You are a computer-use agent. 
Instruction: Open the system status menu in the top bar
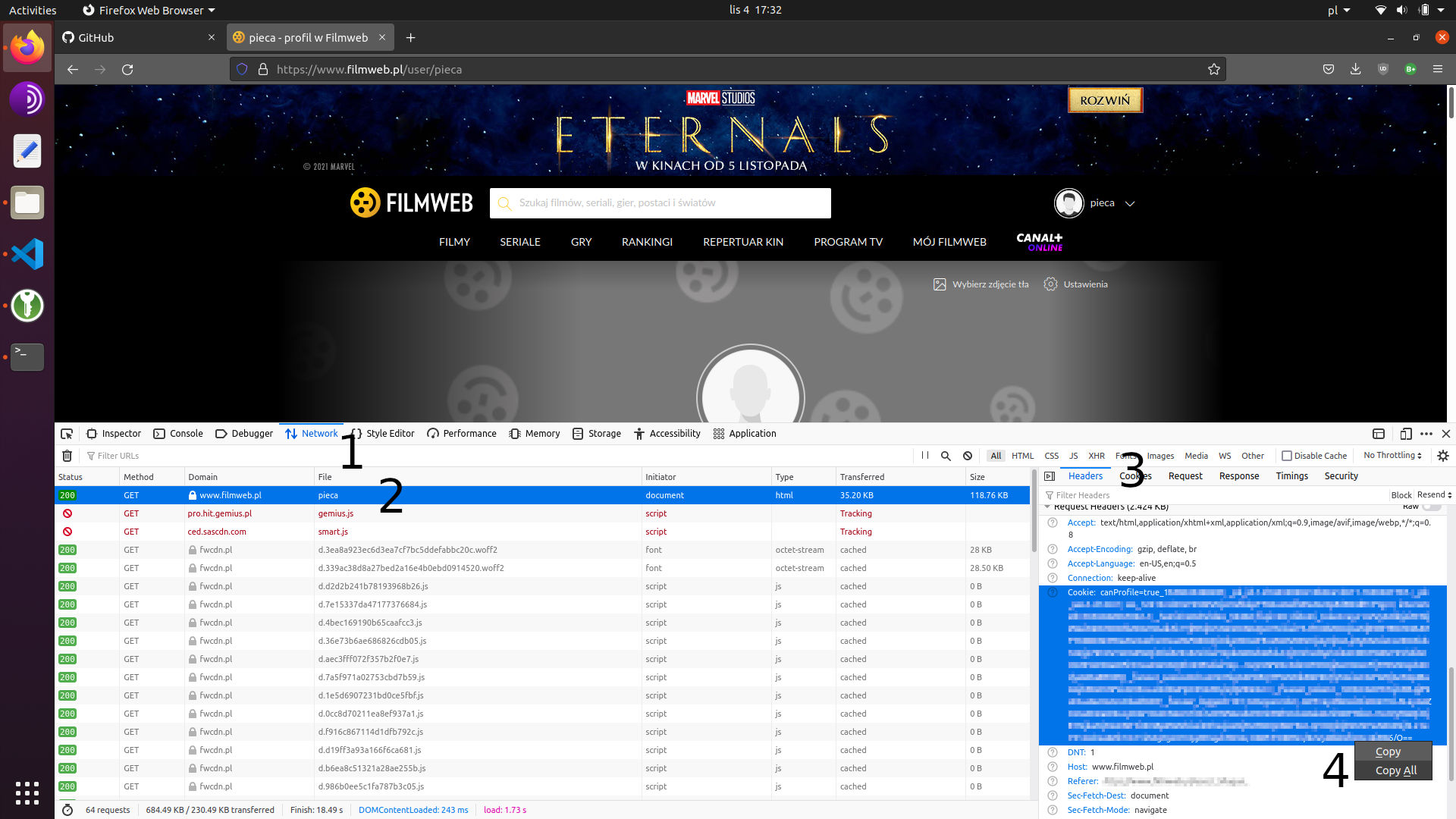1410,10
